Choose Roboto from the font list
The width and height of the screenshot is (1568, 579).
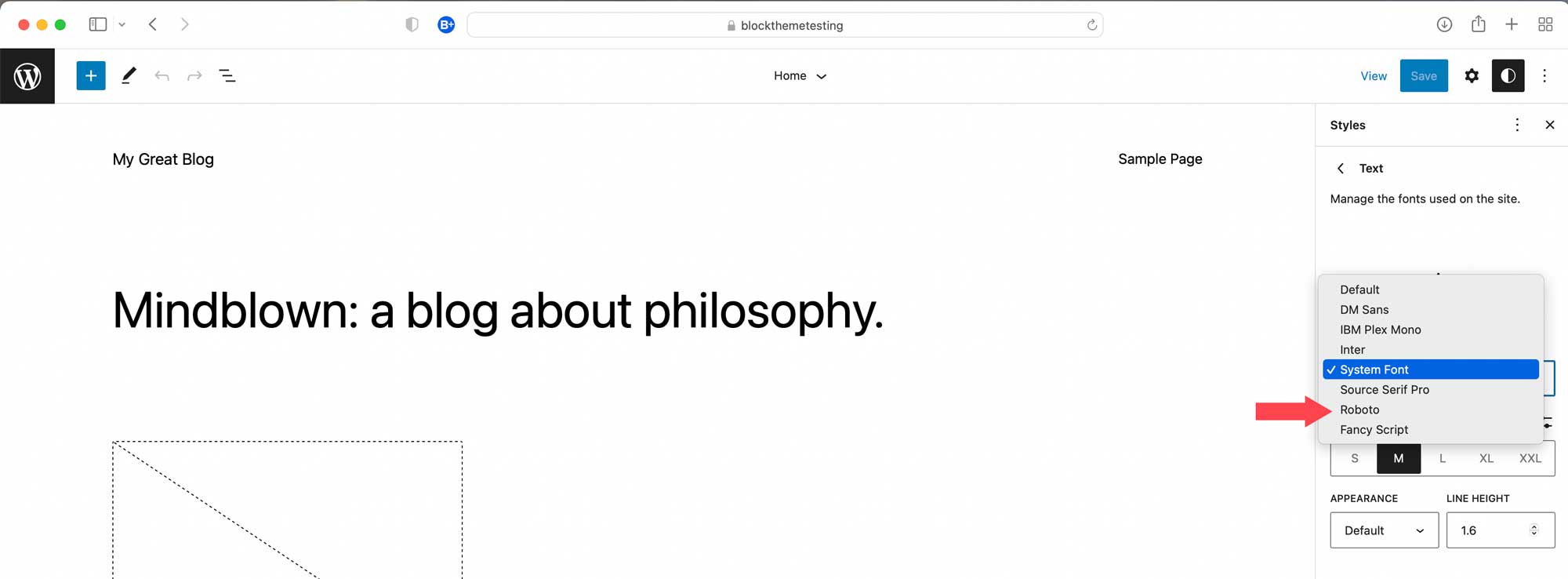pyautogui.click(x=1360, y=409)
